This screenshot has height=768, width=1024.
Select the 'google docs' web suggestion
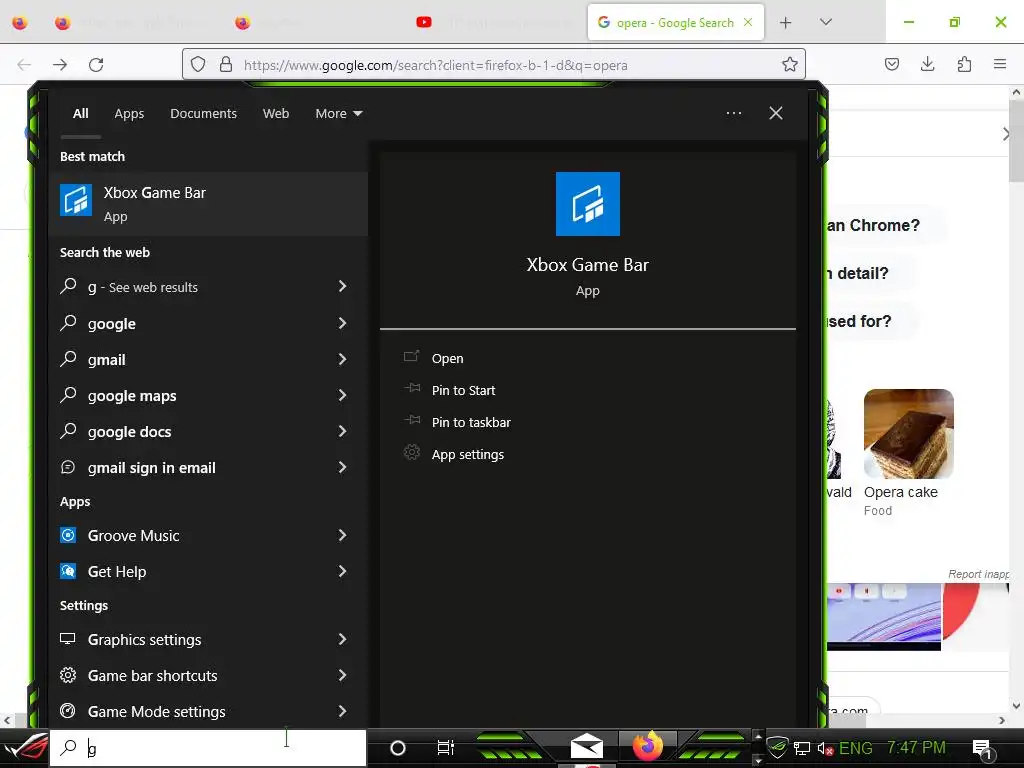(x=129, y=432)
